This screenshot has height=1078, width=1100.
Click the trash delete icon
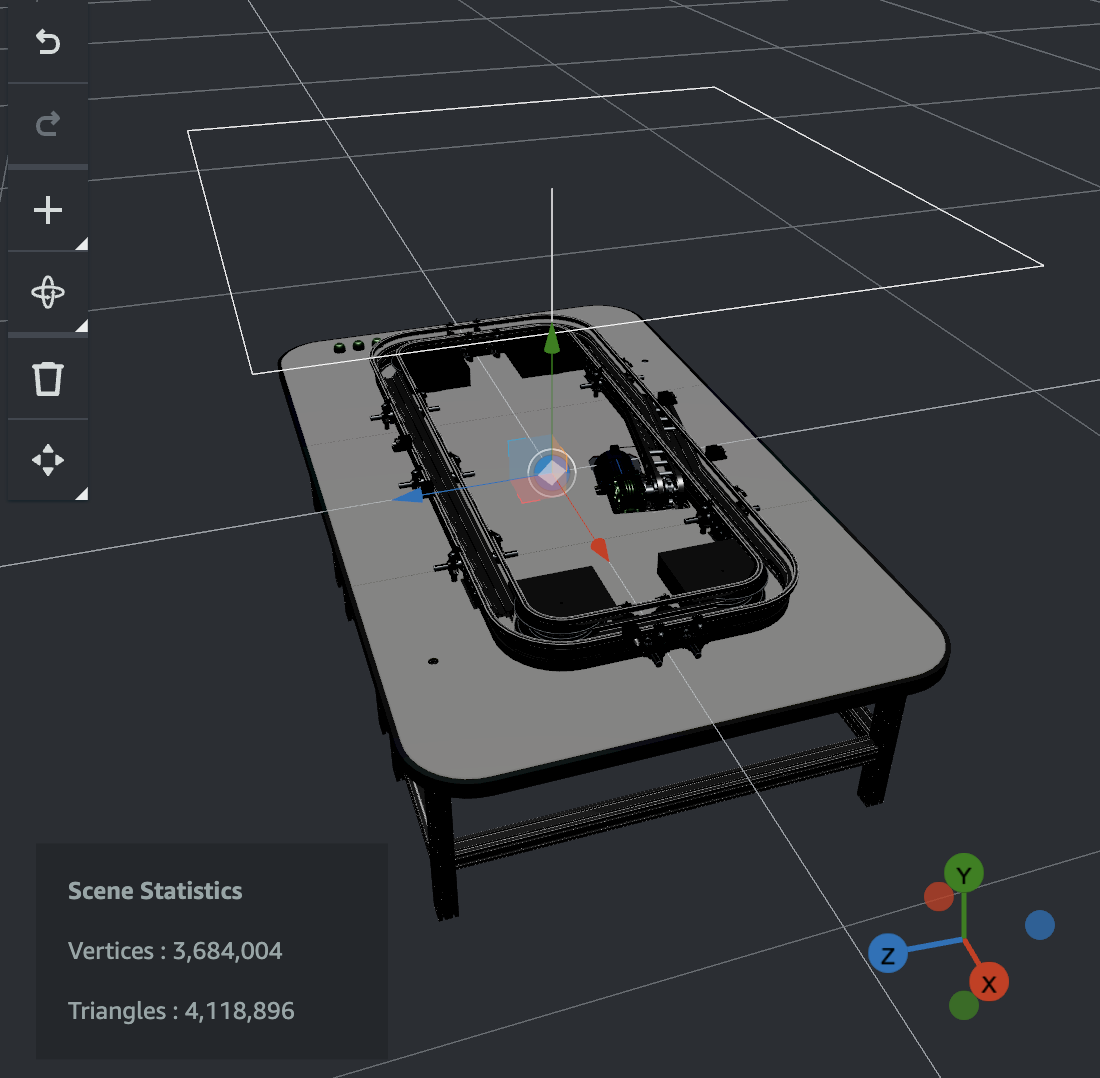click(47, 378)
